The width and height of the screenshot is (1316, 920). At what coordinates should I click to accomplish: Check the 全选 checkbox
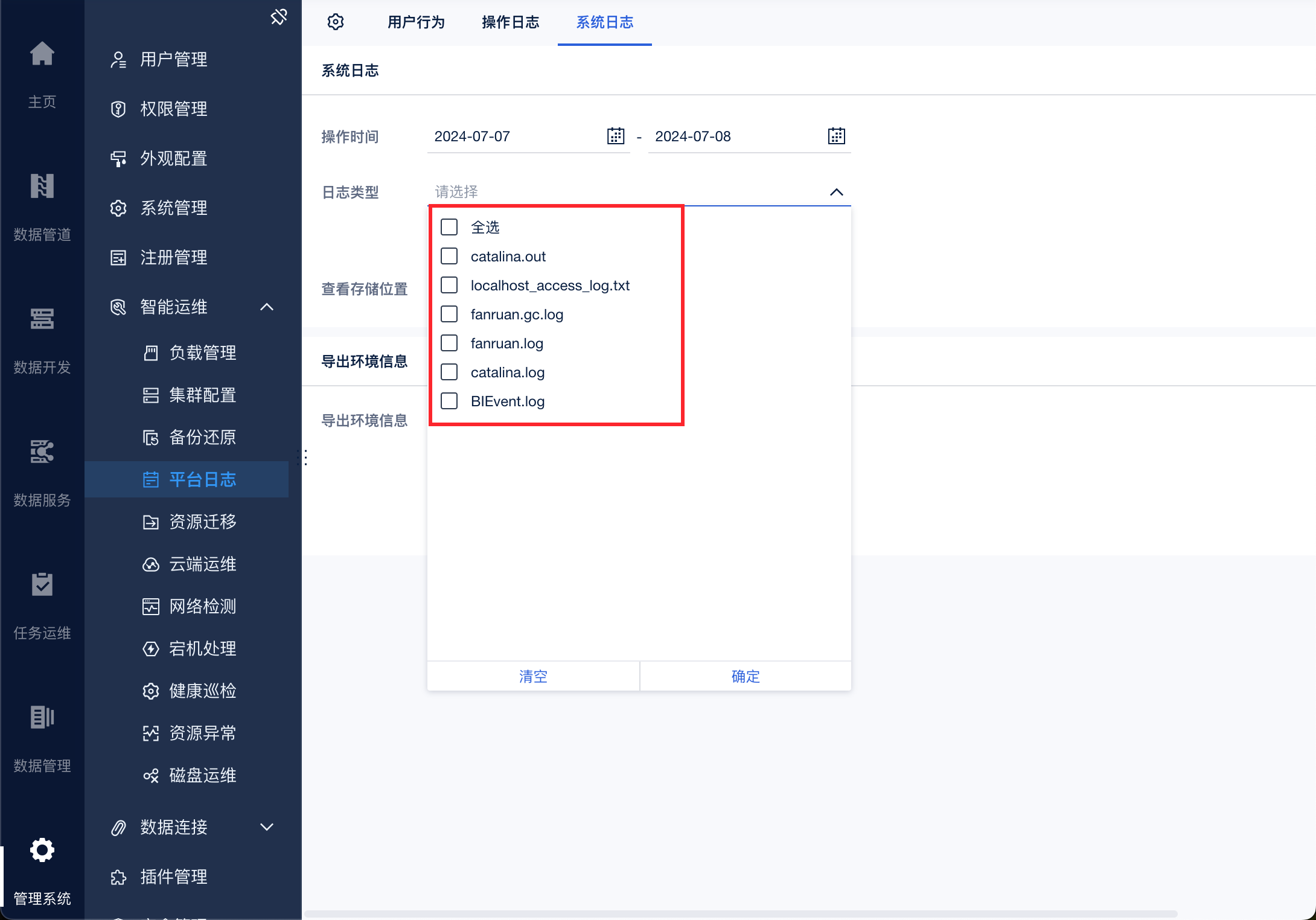(449, 227)
